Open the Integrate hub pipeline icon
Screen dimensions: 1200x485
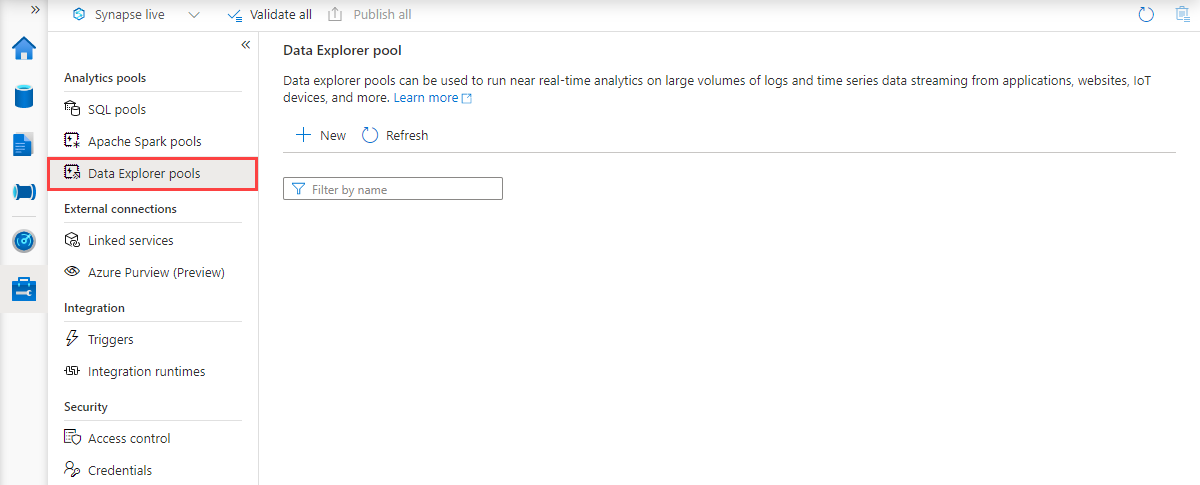coord(23,192)
